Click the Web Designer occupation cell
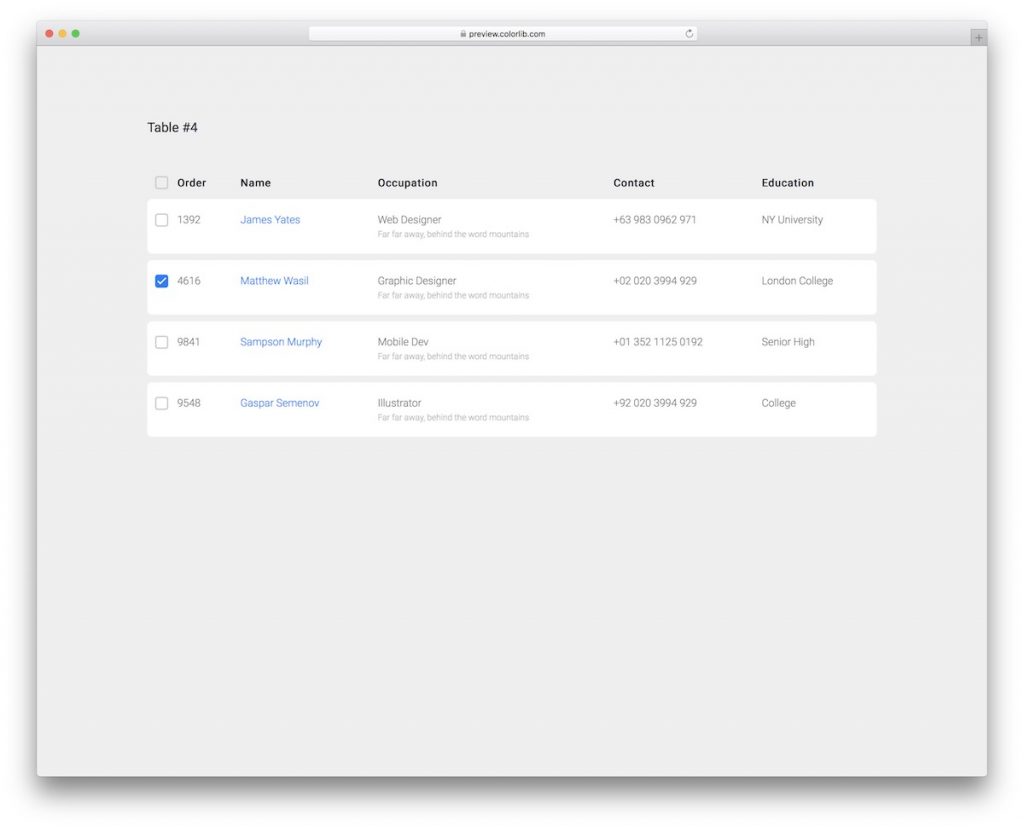The image size is (1024, 829). click(x=409, y=219)
